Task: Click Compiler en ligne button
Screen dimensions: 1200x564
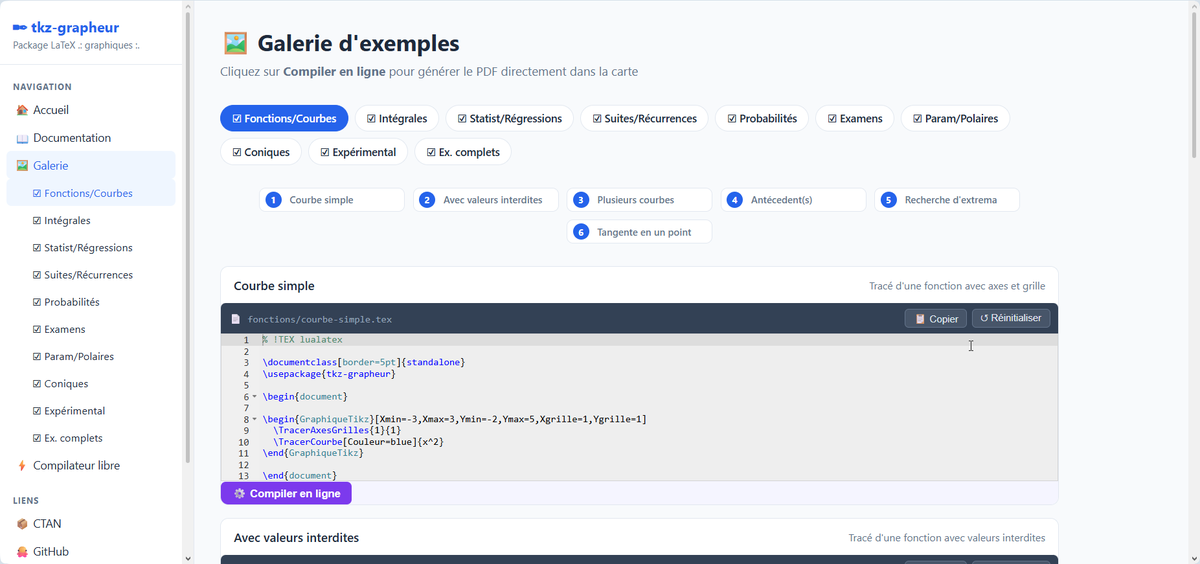Action: (x=287, y=493)
